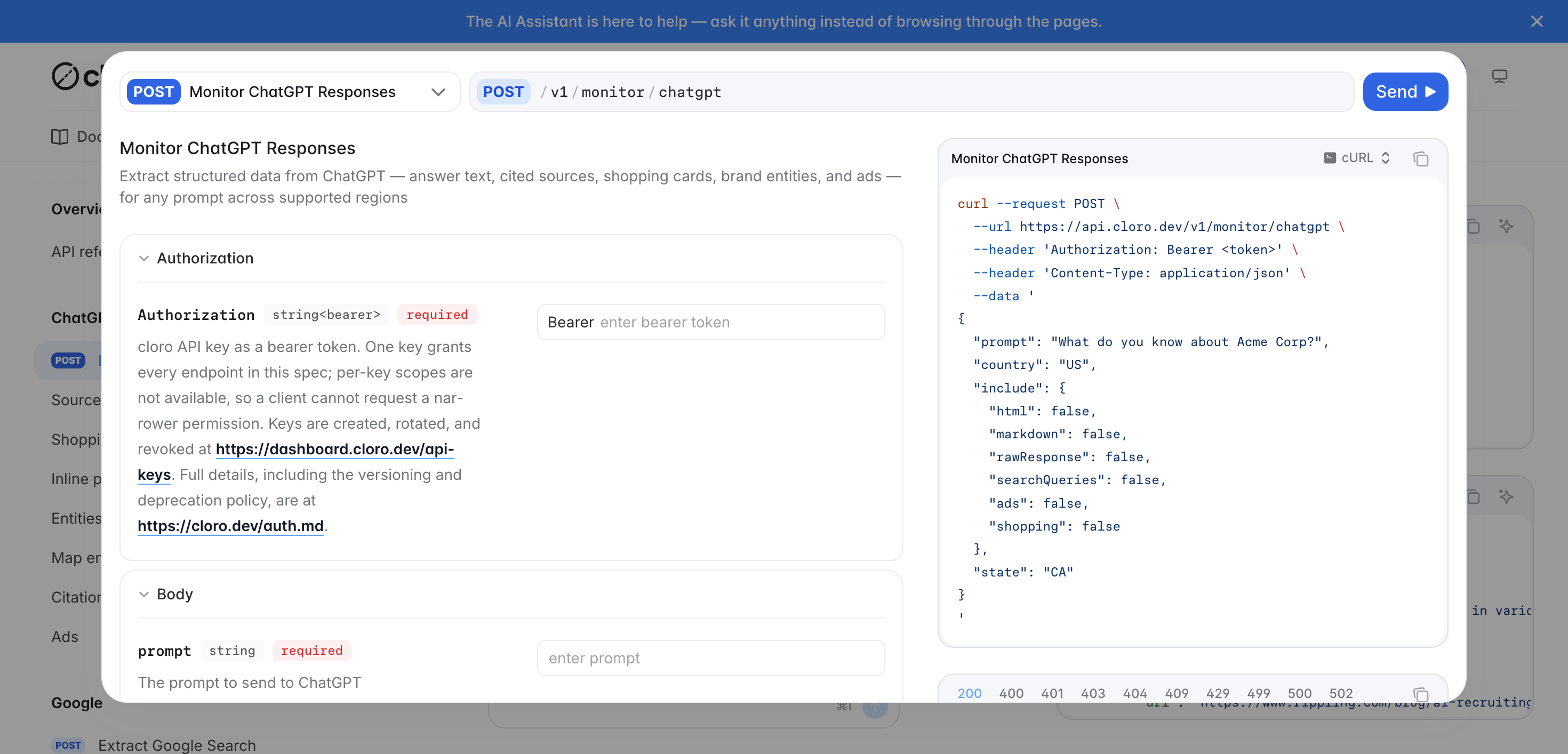Click the Google sidebar section heading
This screenshot has height=754, width=1568.
(x=77, y=703)
